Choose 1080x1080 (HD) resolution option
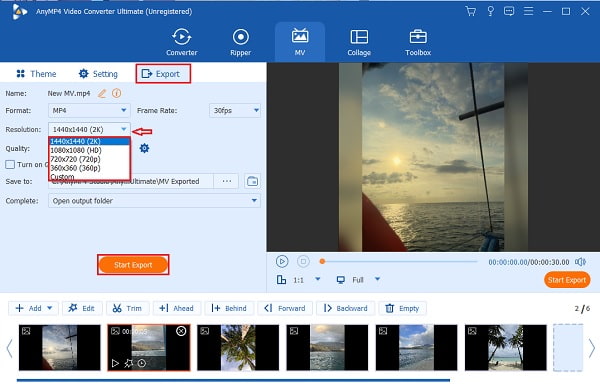Viewport: 600px width, 390px height. [x=89, y=150]
